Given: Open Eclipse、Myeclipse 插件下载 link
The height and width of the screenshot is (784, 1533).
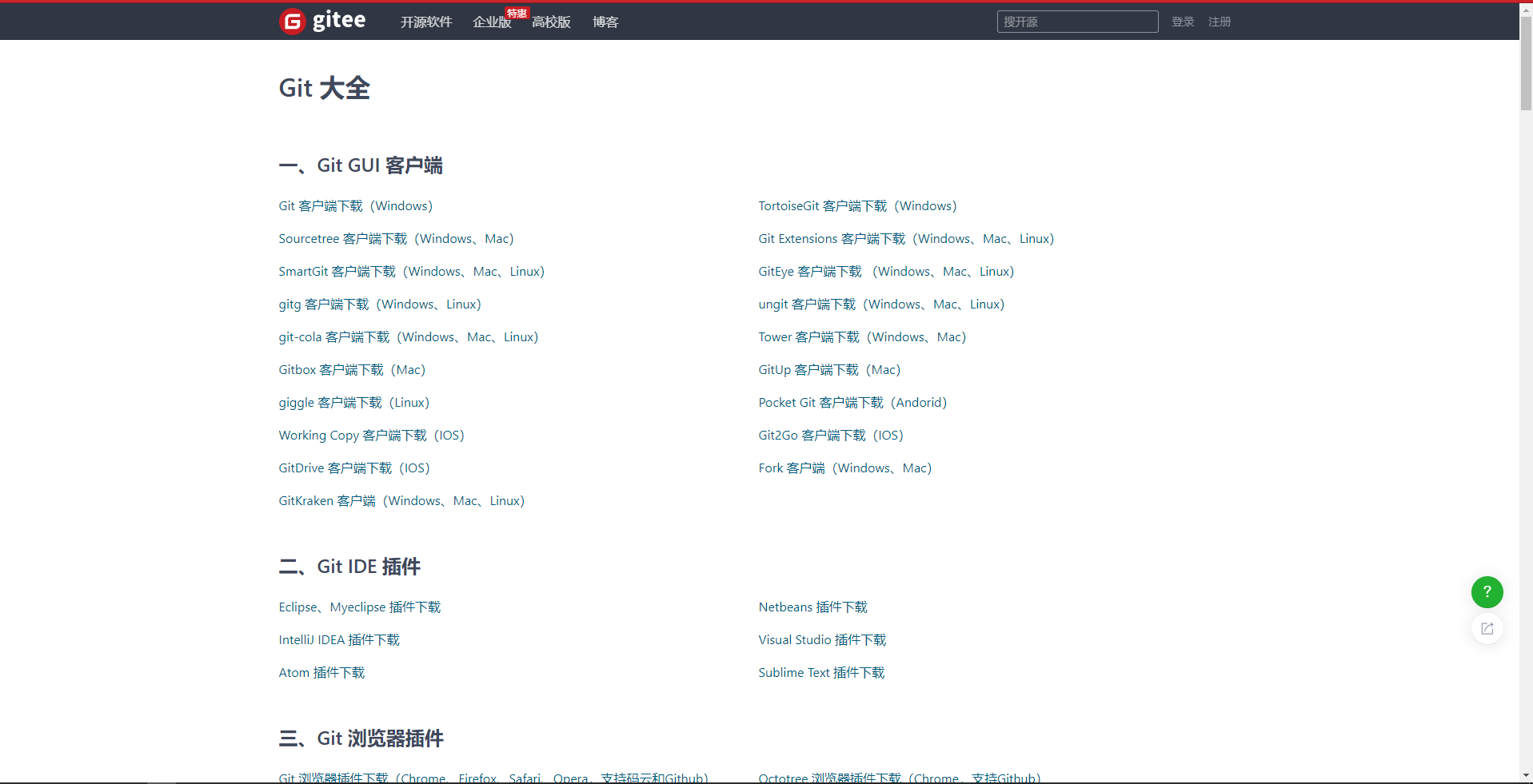Looking at the screenshot, I should pyautogui.click(x=360, y=607).
